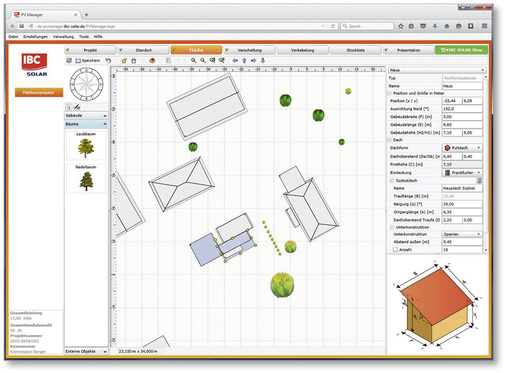Expand the Gebäude category dropdown
This screenshot has height=373, width=506.
click(x=86, y=116)
